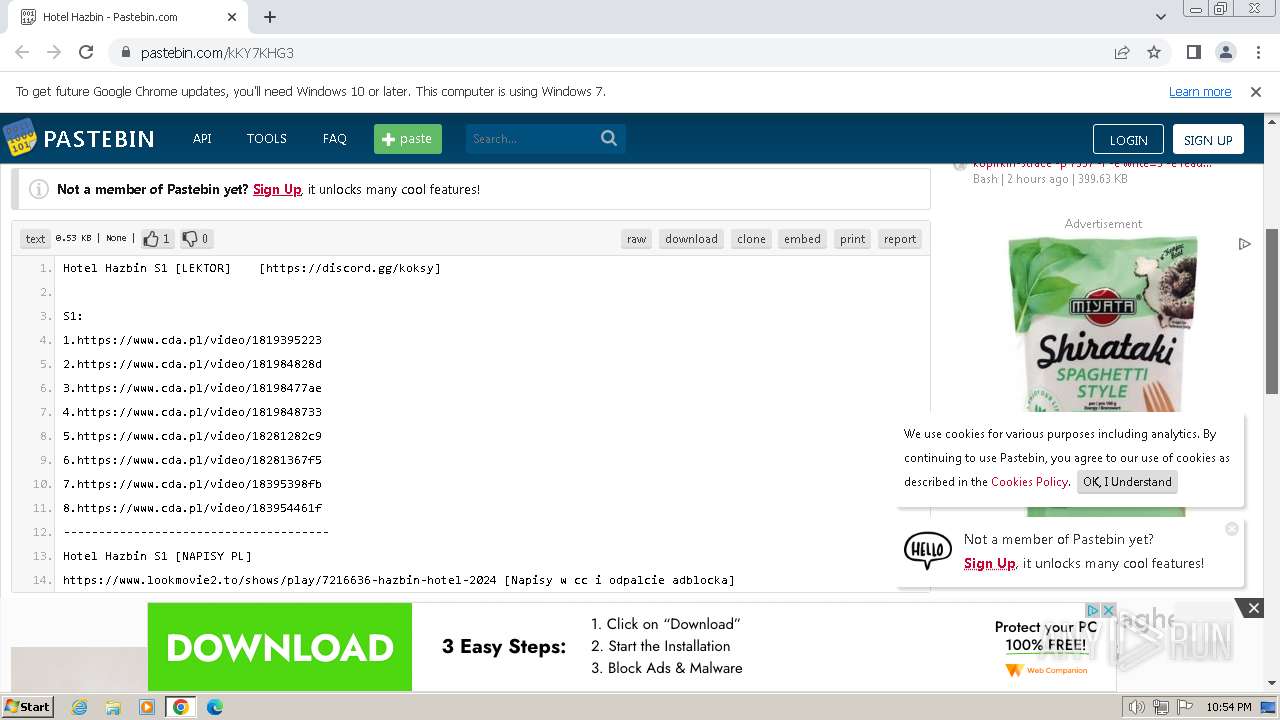The width and height of the screenshot is (1280, 720).
Task: Click the lookmovie2.to link text line
Action: click(x=398, y=580)
